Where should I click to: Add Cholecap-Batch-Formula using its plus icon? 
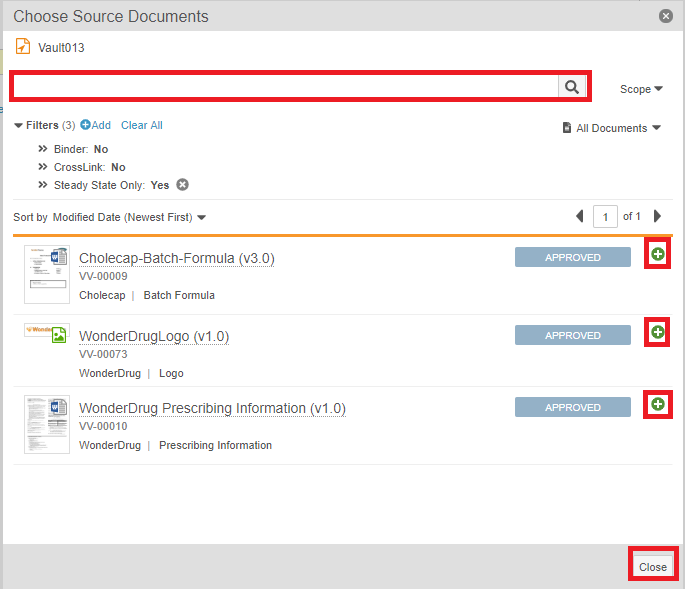pos(657,254)
